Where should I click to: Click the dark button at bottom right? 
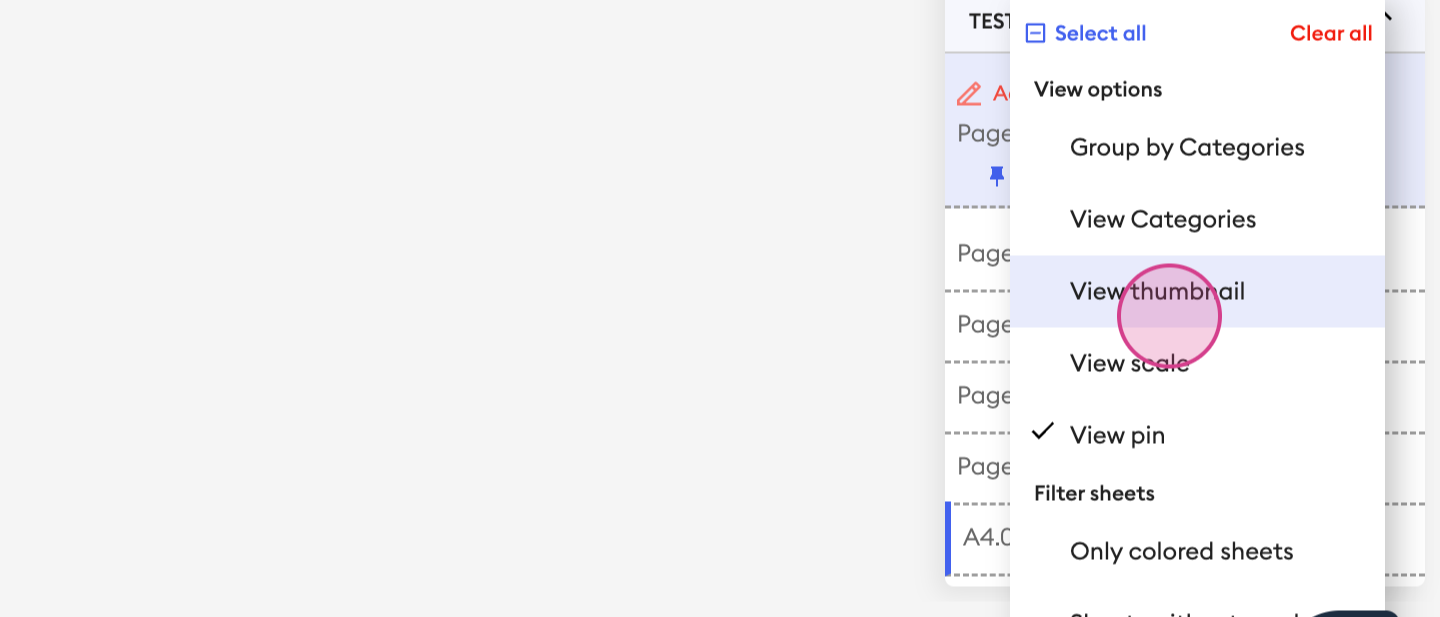1355,613
